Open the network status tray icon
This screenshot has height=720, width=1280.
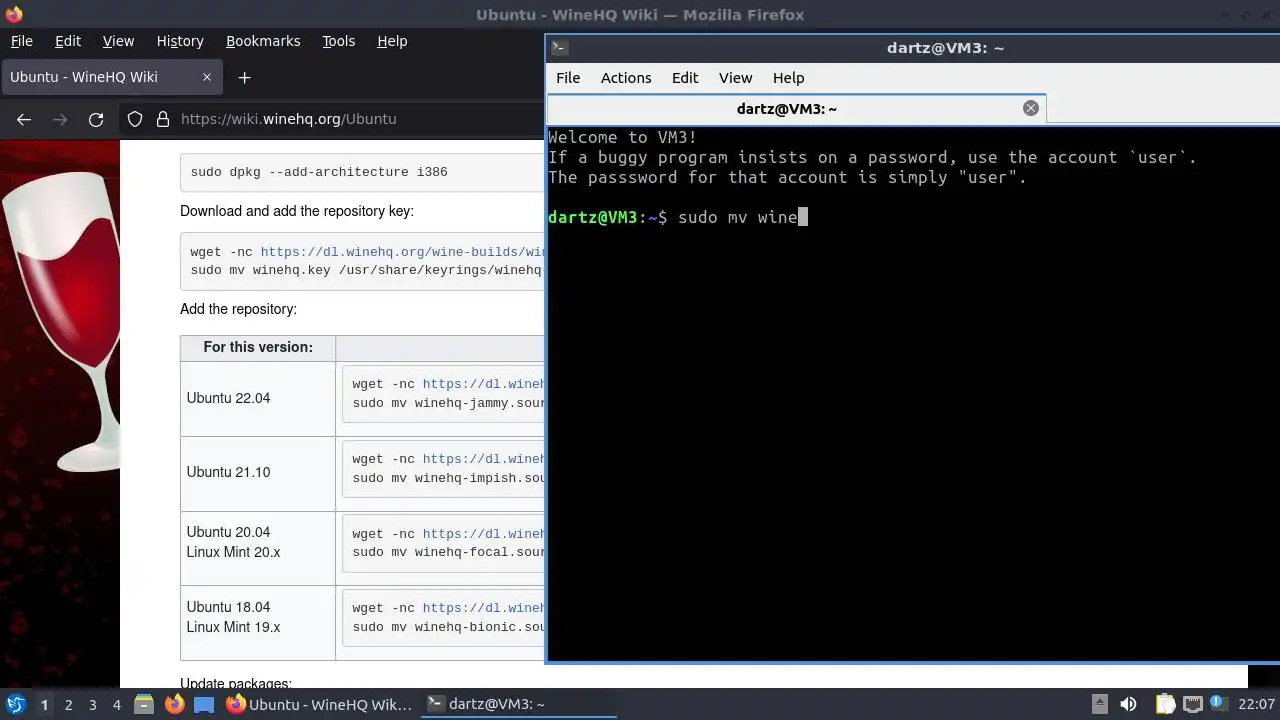point(1192,704)
